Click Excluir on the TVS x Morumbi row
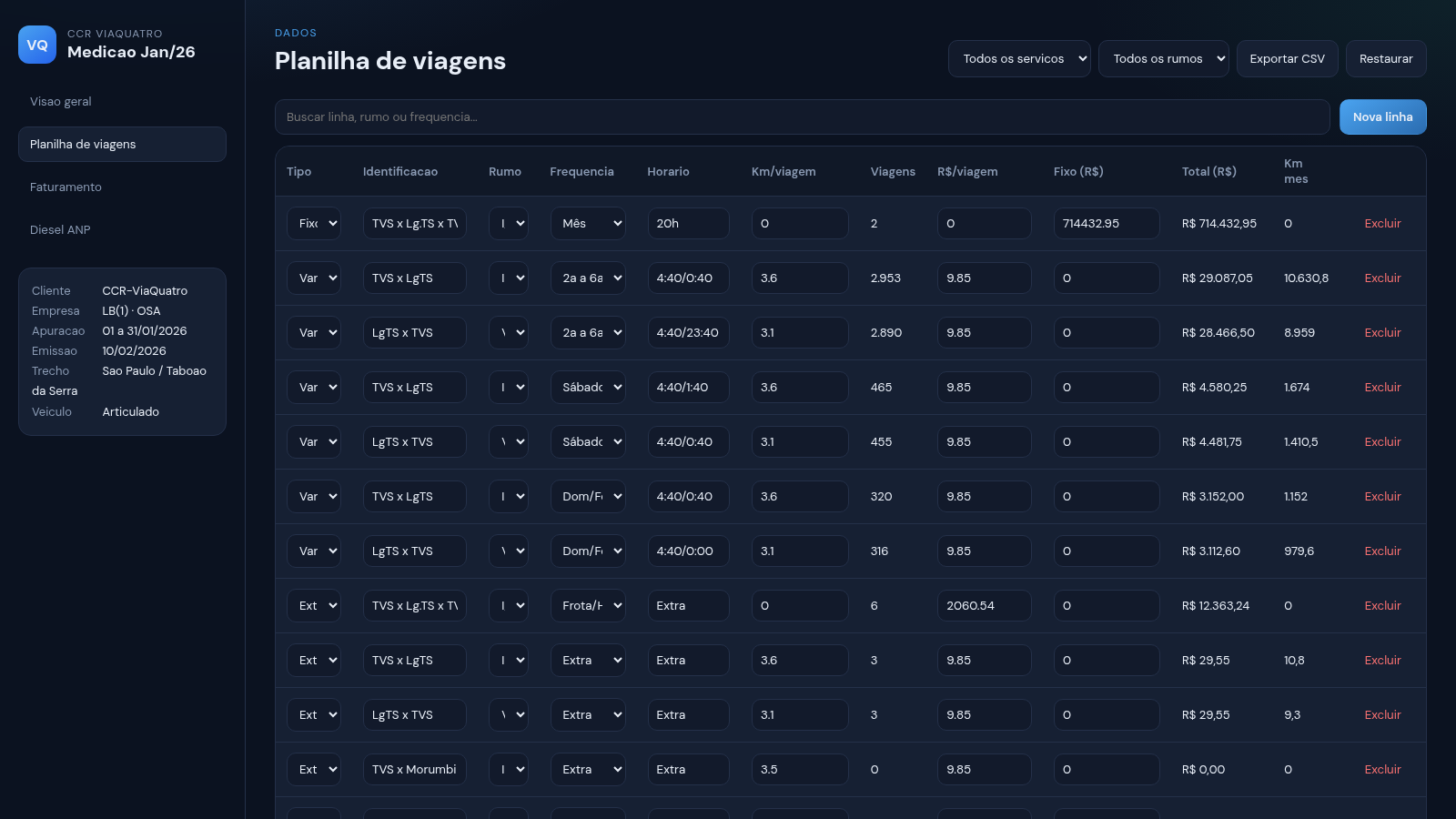Screen dimensions: 1456x819 click(x=1382, y=769)
